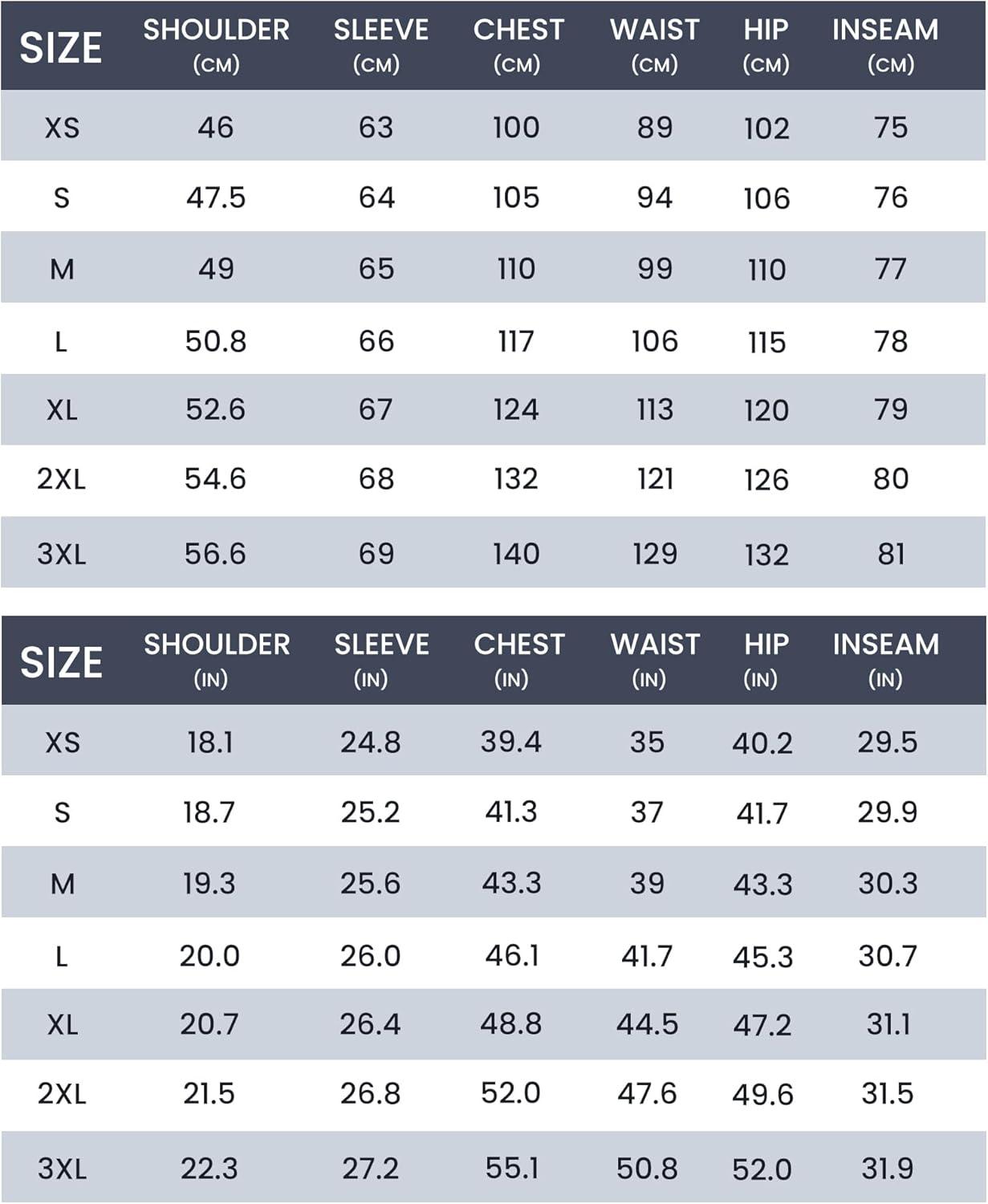Screen dimensions: 988x1204
Task: Click the WAIST (IN) column header
Action: [x=655, y=659]
